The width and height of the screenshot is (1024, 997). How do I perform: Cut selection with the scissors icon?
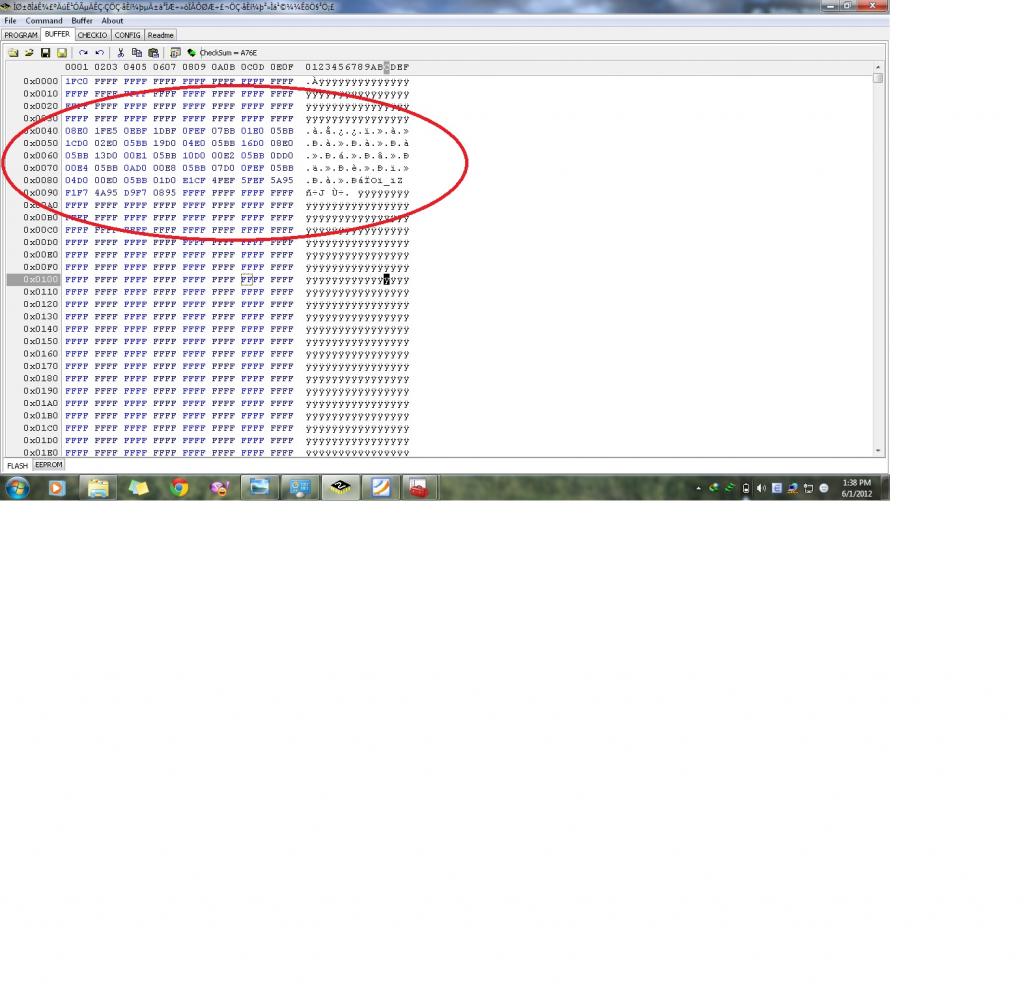coord(120,53)
